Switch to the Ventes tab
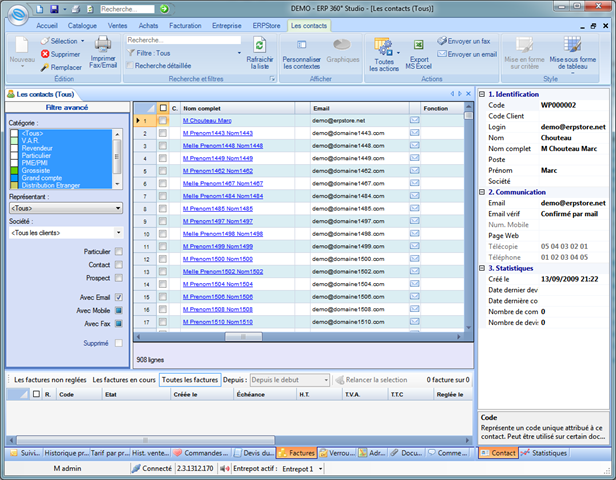Viewport: 616px width, 480px height. [117, 26]
